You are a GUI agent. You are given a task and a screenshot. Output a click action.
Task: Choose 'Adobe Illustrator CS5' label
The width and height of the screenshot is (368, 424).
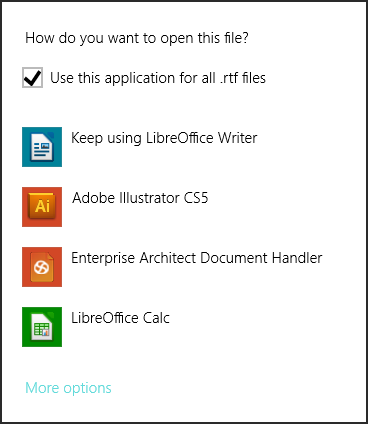(140, 198)
